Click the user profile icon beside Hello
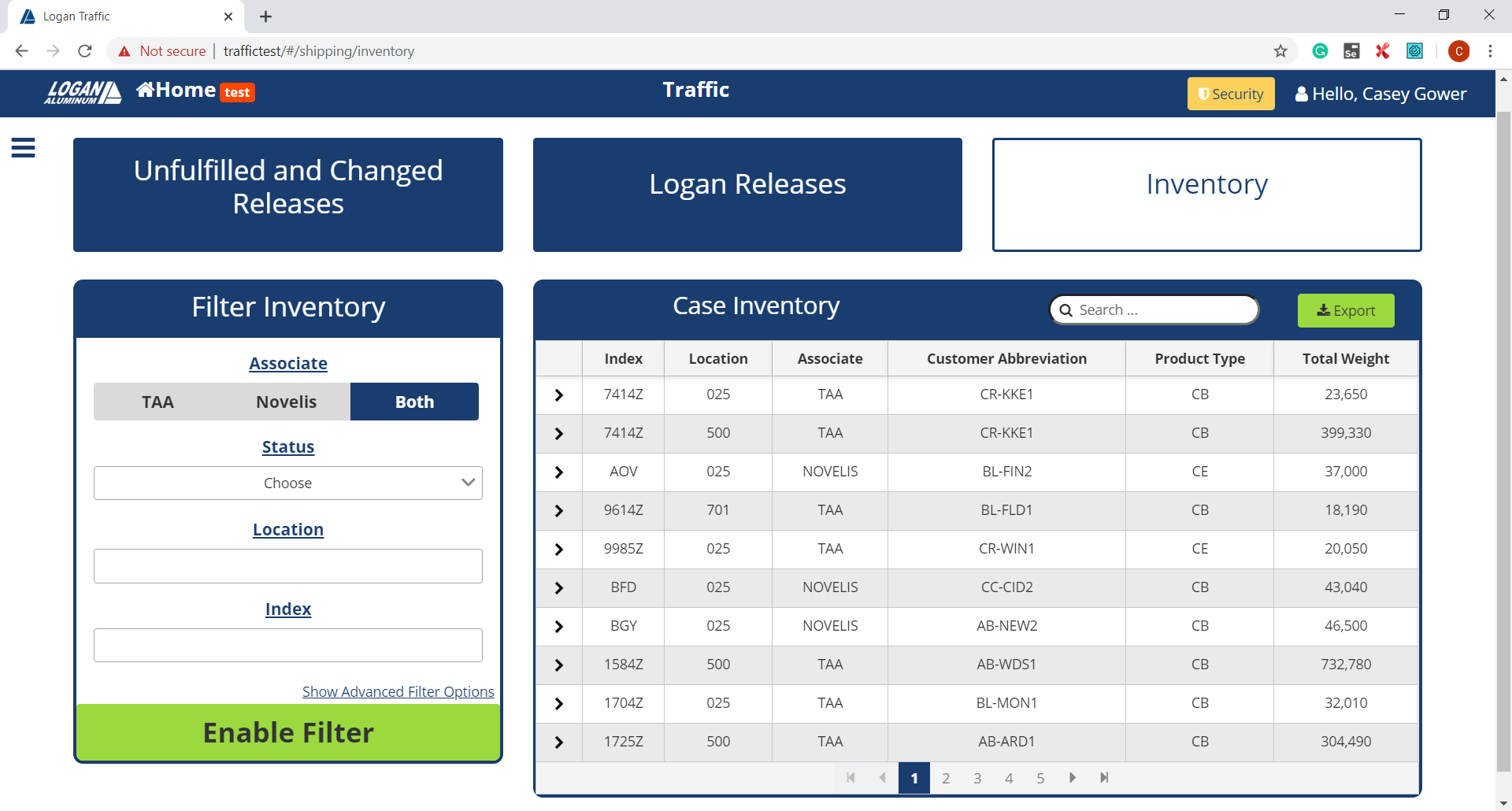Image resolution: width=1512 pixels, height=811 pixels. (x=1302, y=94)
